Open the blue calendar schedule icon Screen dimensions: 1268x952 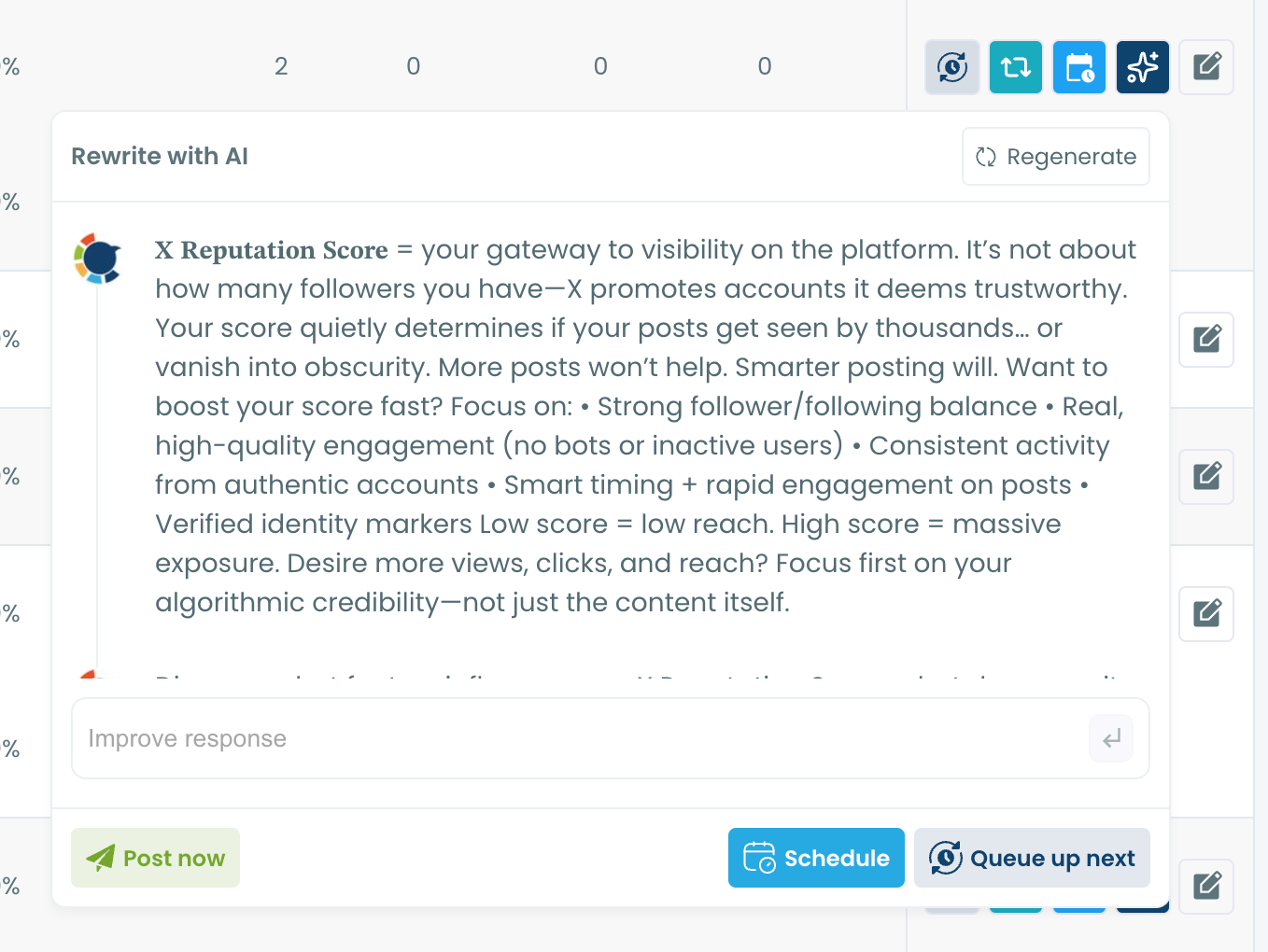tap(1078, 67)
